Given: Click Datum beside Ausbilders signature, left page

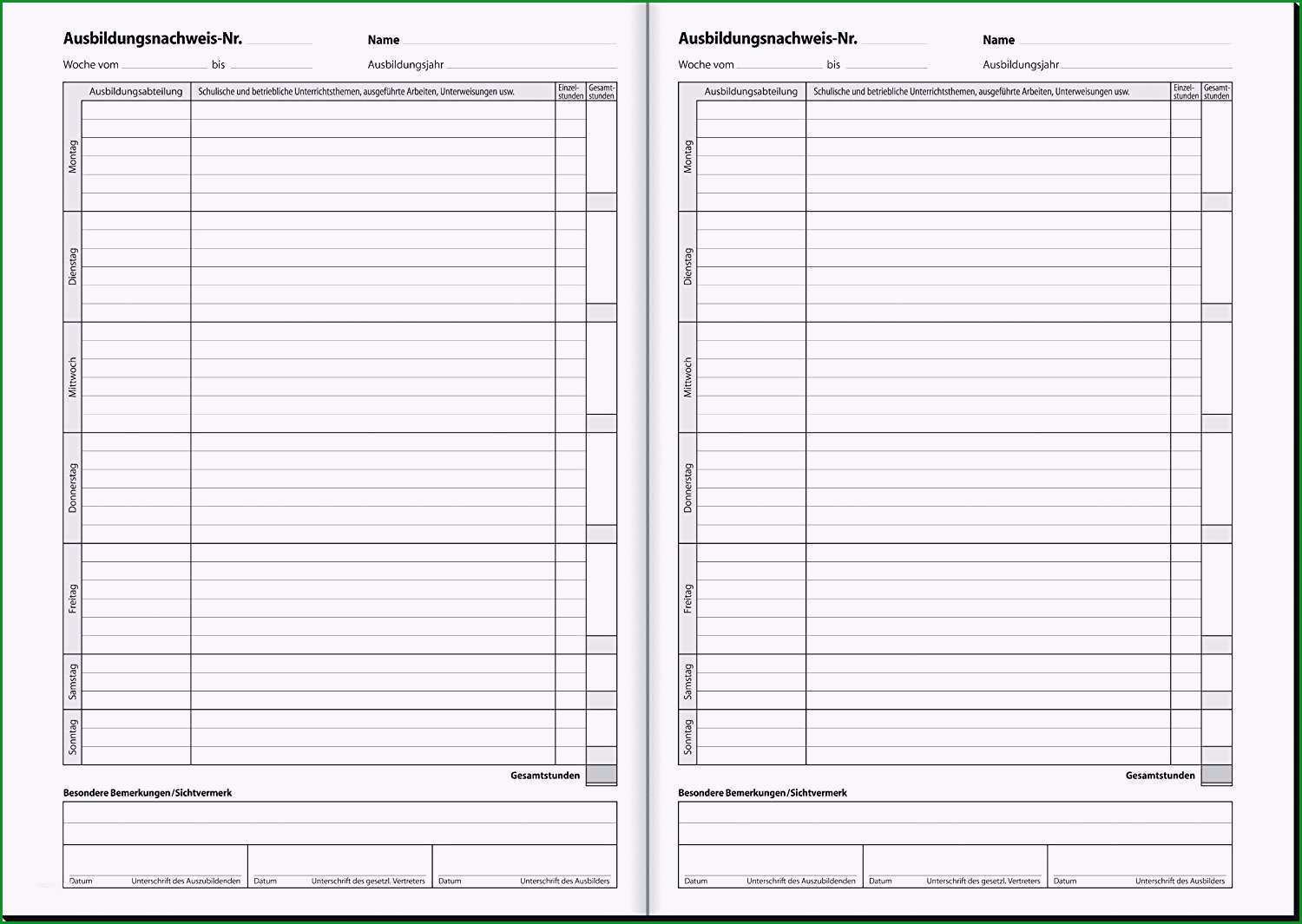Looking at the screenshot, I should (450, 881).
